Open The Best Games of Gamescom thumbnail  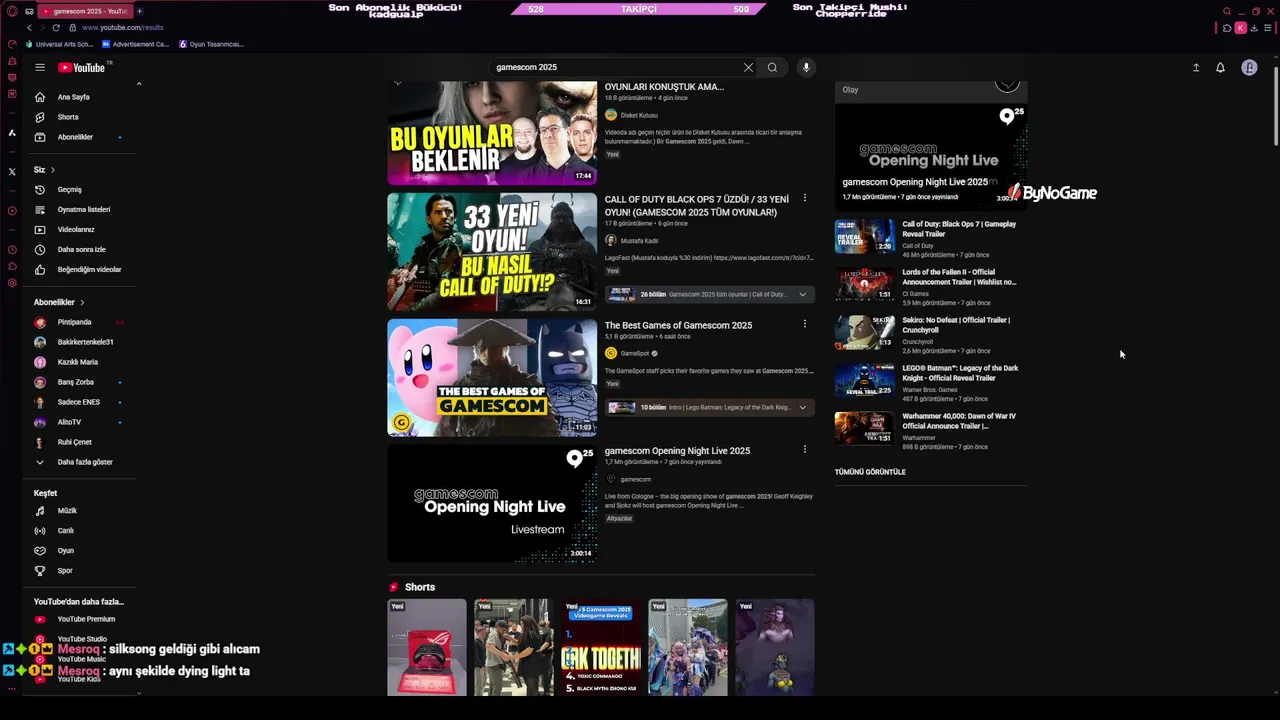point(492,377)
